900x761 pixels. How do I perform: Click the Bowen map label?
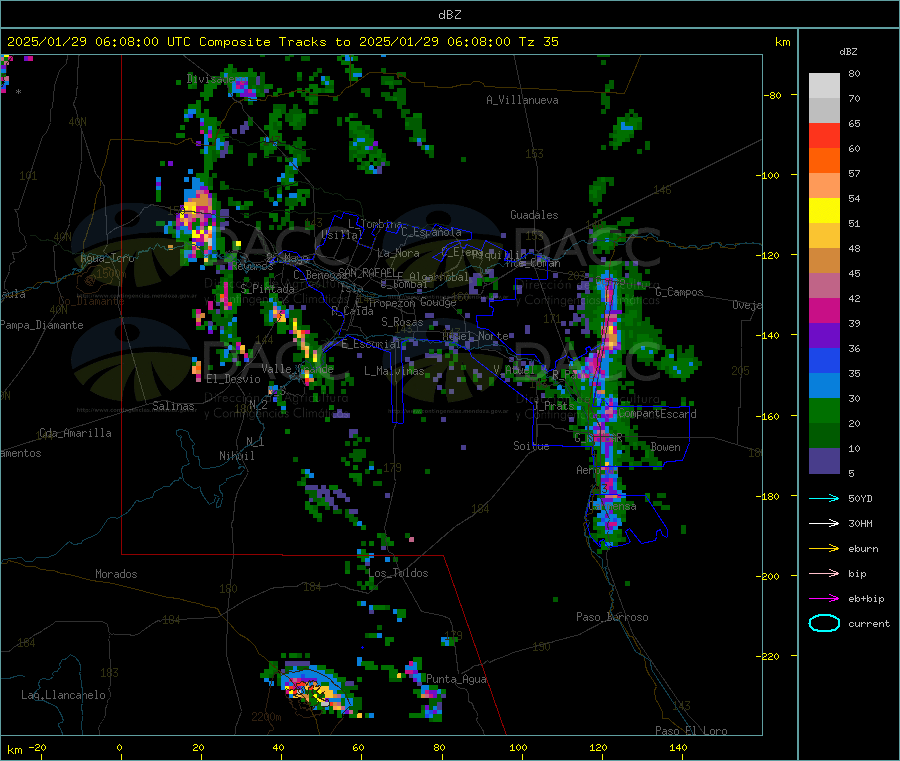[665, 447]
